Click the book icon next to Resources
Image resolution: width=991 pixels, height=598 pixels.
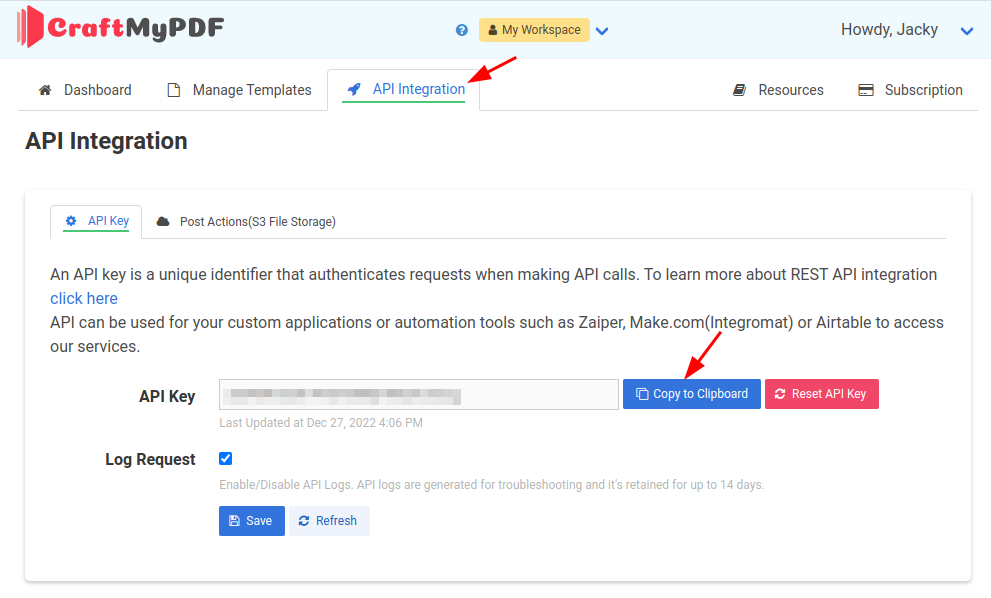pos(740,90)
